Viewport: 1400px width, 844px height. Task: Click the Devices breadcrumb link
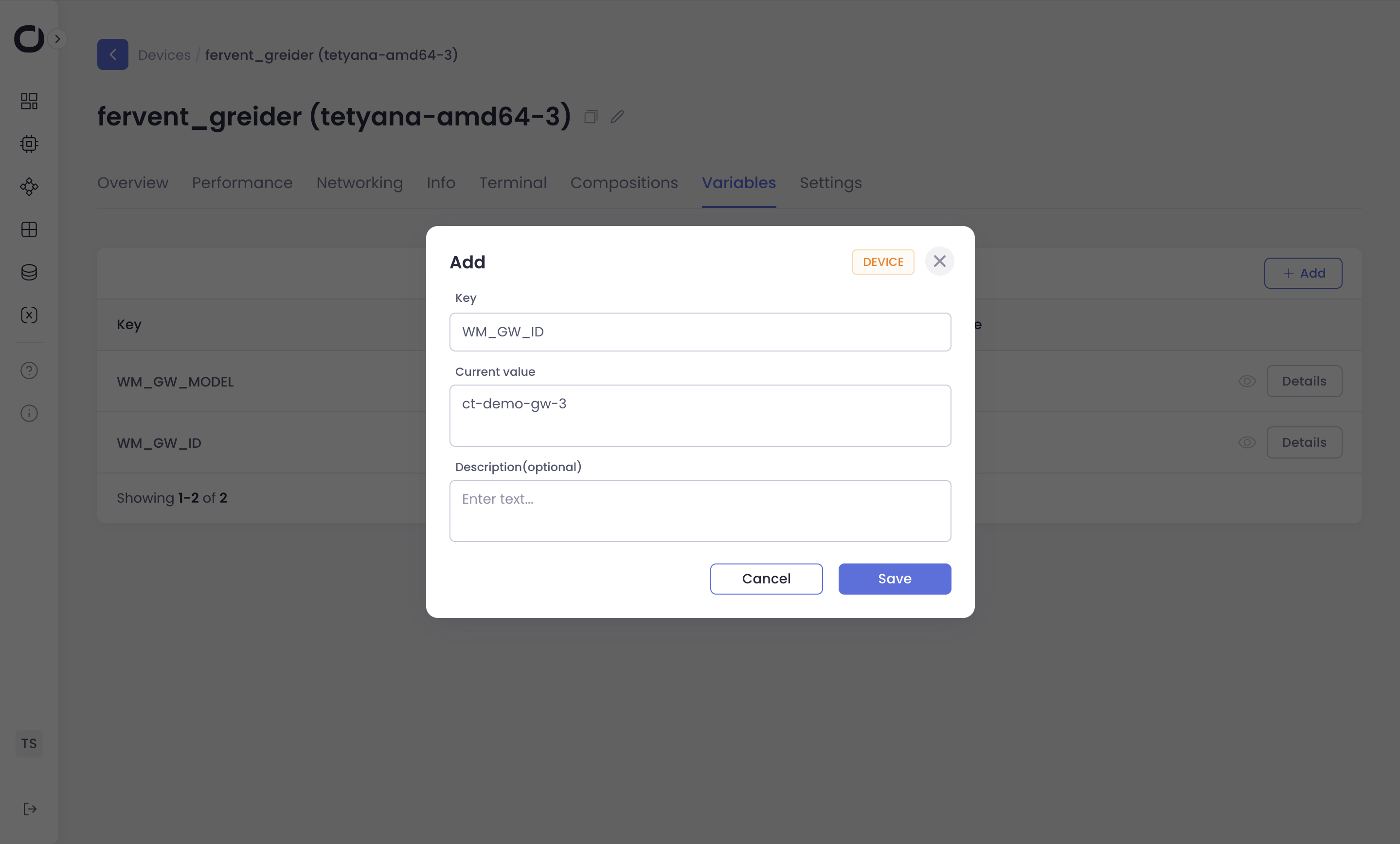coord(164,55)
